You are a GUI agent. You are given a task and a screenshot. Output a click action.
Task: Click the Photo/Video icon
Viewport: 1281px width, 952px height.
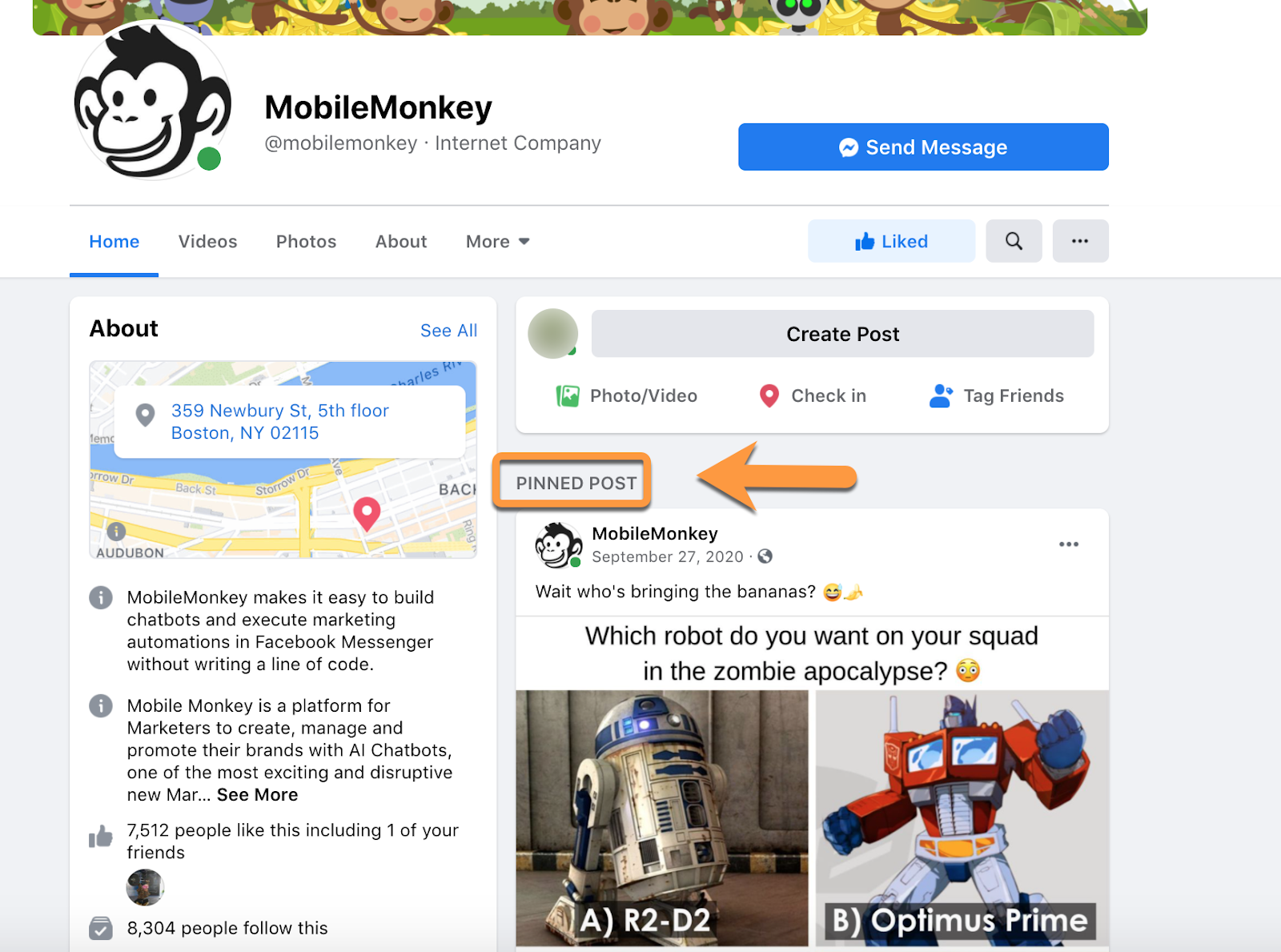[568, 396]
